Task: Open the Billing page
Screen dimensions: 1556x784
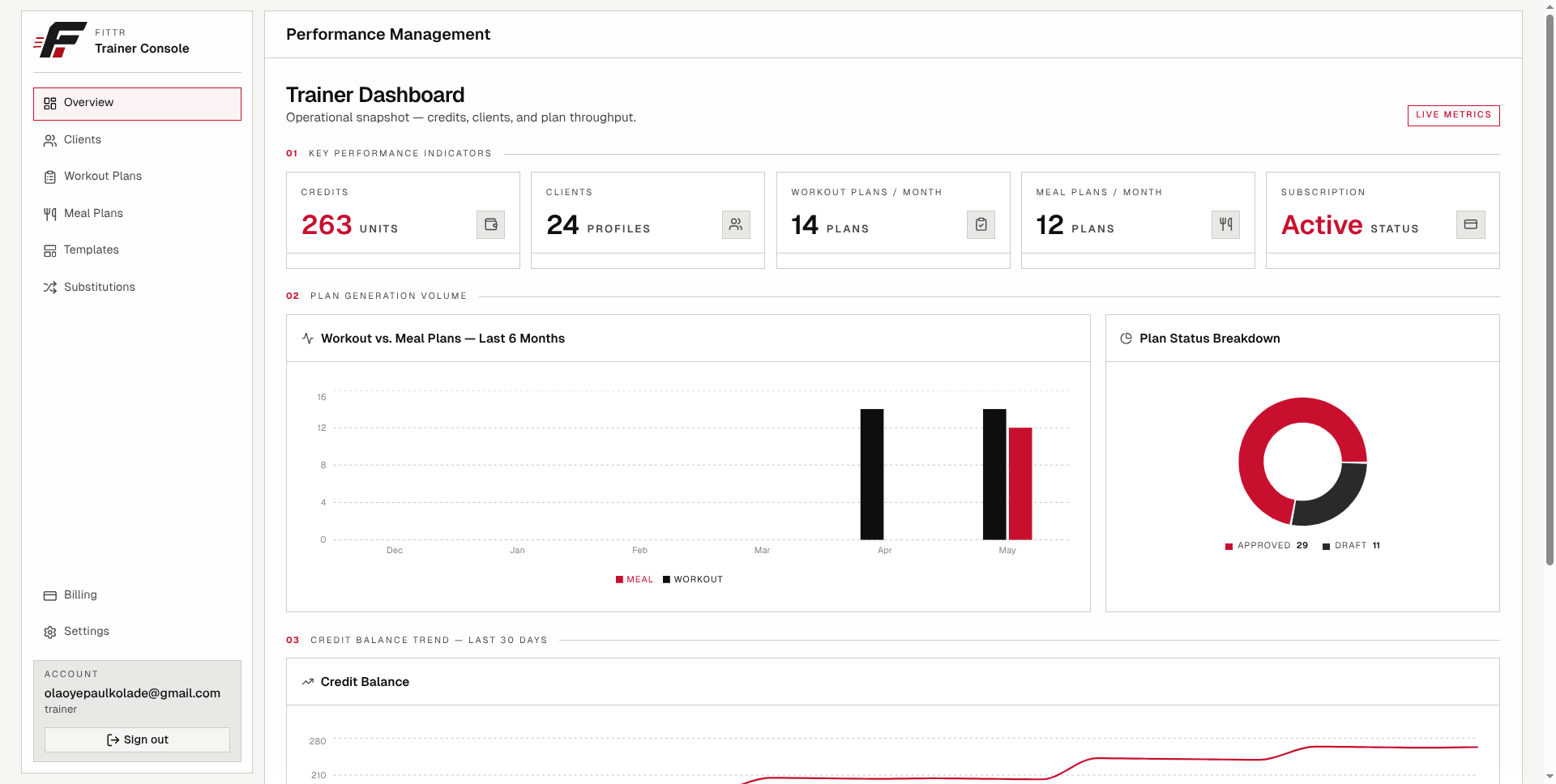Action: (137, 595)
